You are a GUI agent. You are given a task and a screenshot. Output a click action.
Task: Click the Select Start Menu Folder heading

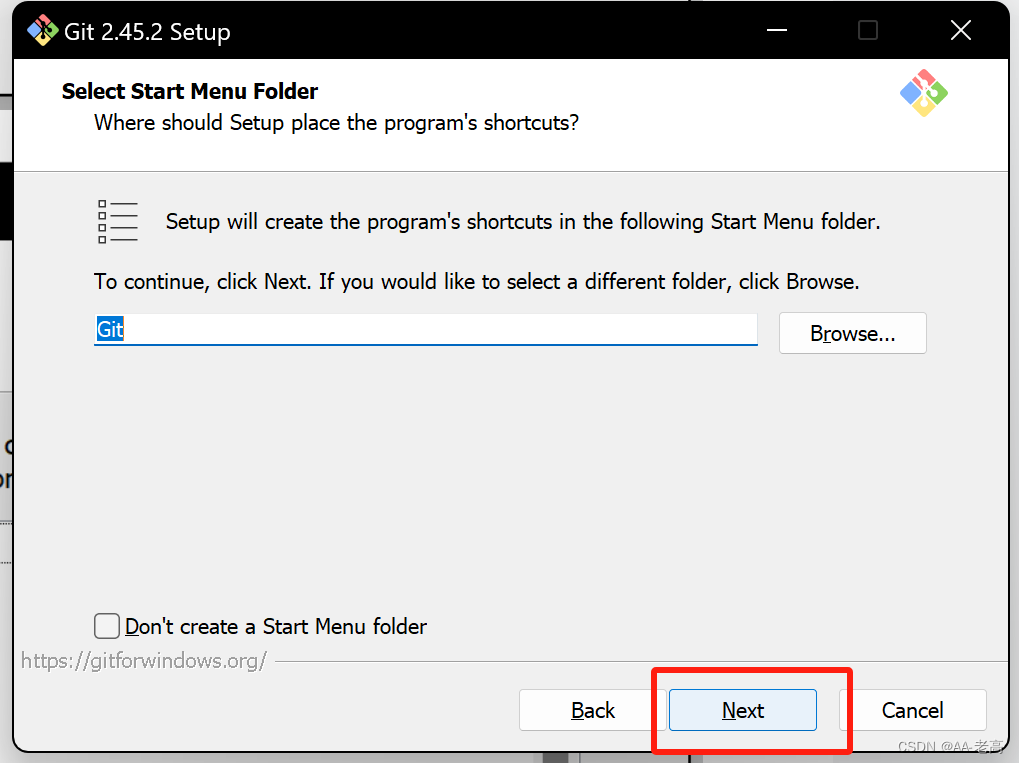pos(190,91)
